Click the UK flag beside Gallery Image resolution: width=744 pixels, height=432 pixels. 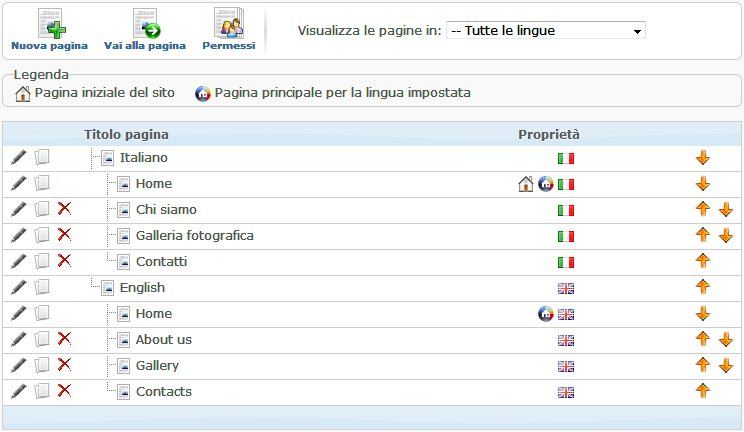tap(566, 366)
